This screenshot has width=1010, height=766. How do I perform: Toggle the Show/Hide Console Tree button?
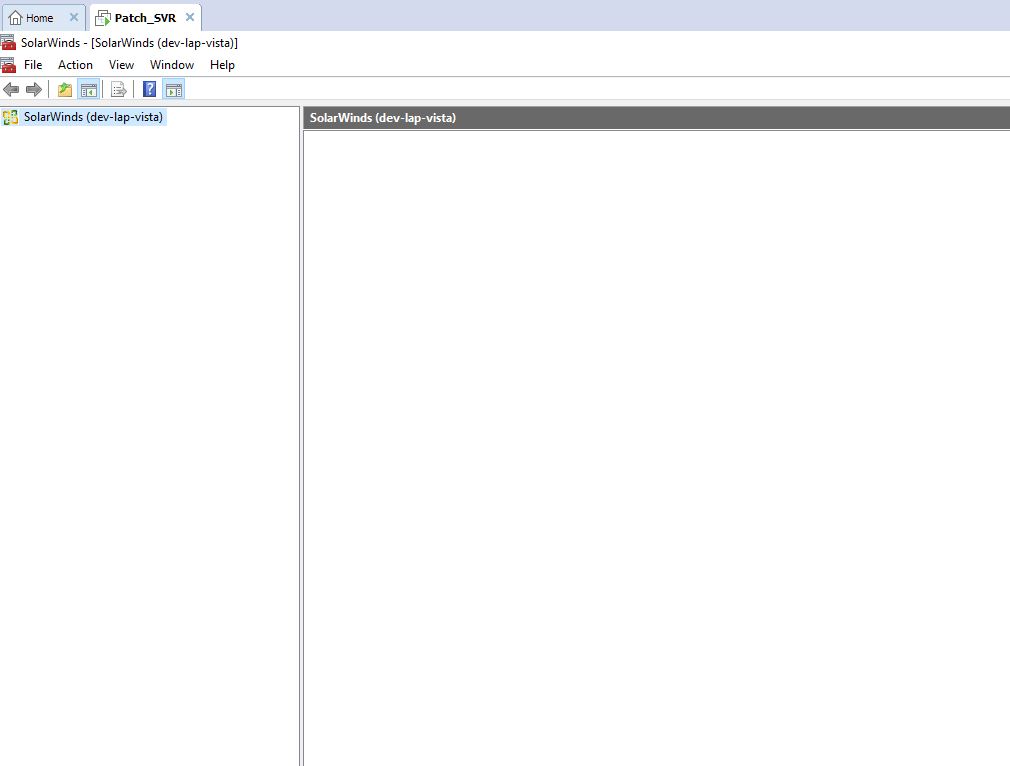(x=88, y=90)
